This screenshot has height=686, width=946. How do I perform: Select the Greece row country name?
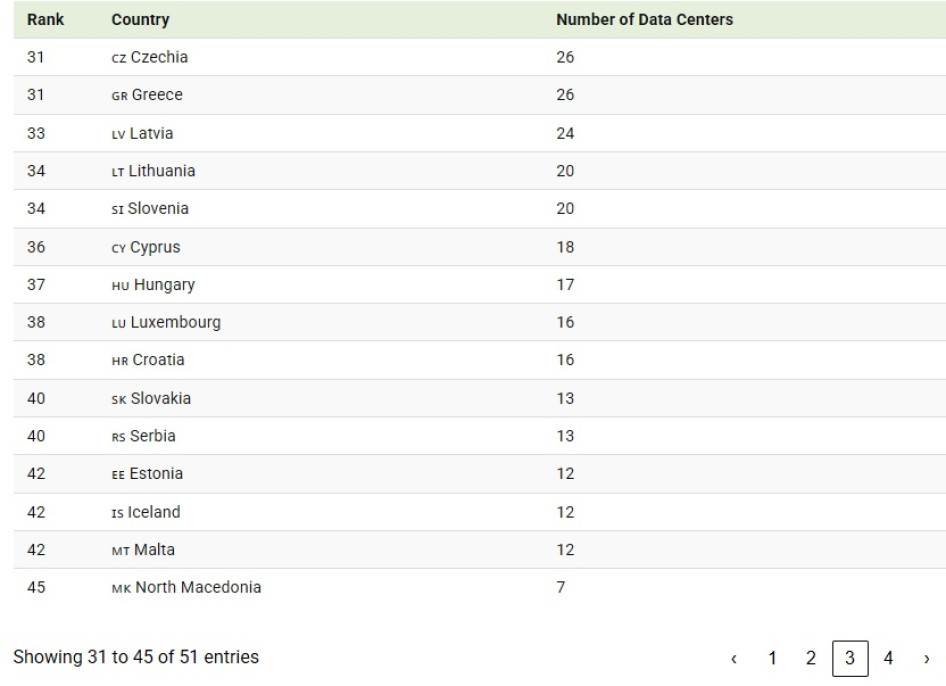[156, 96]
